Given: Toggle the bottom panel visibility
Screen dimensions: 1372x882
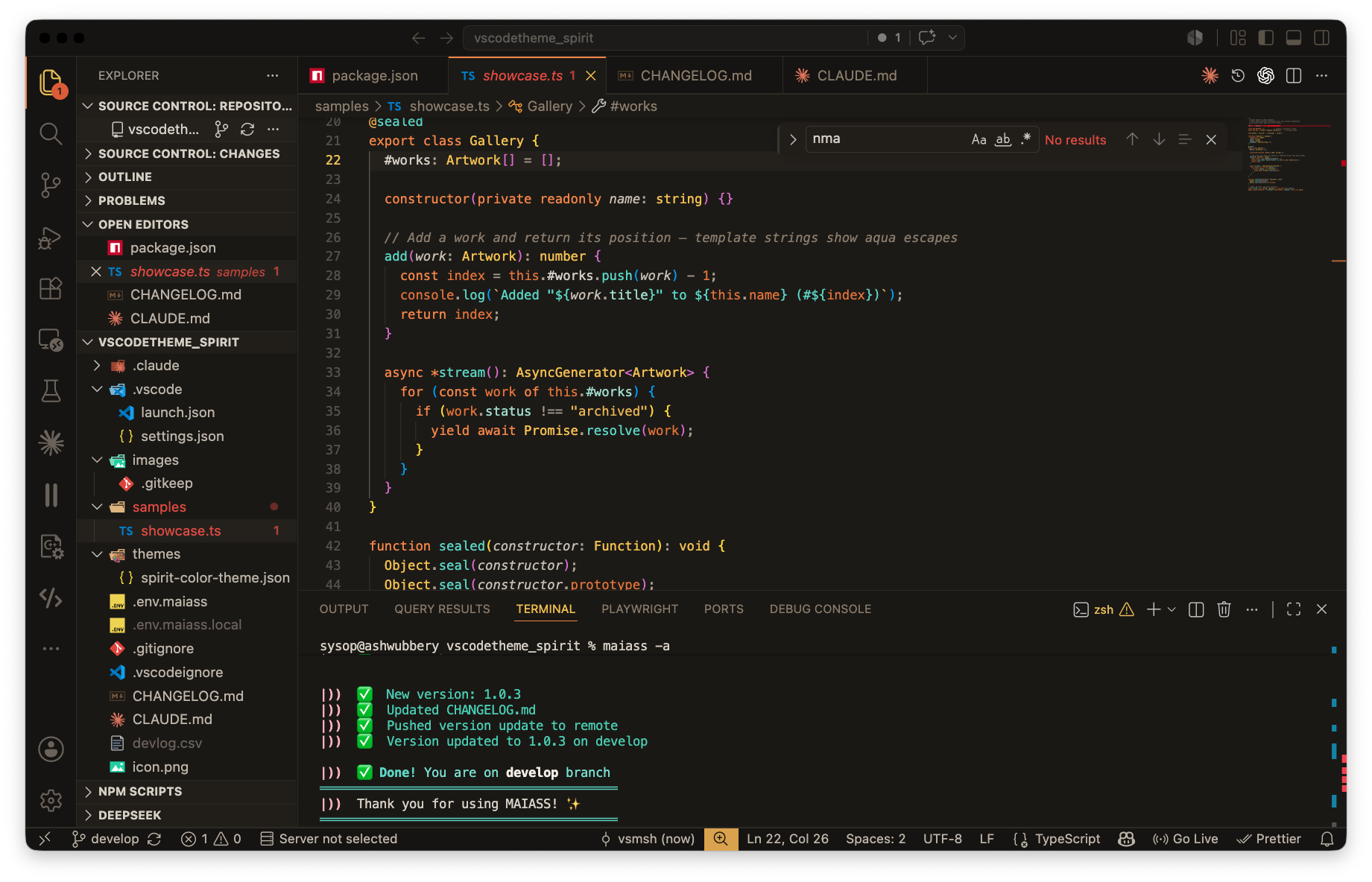Looking at the screenshot, I should tap(1294, 38).
